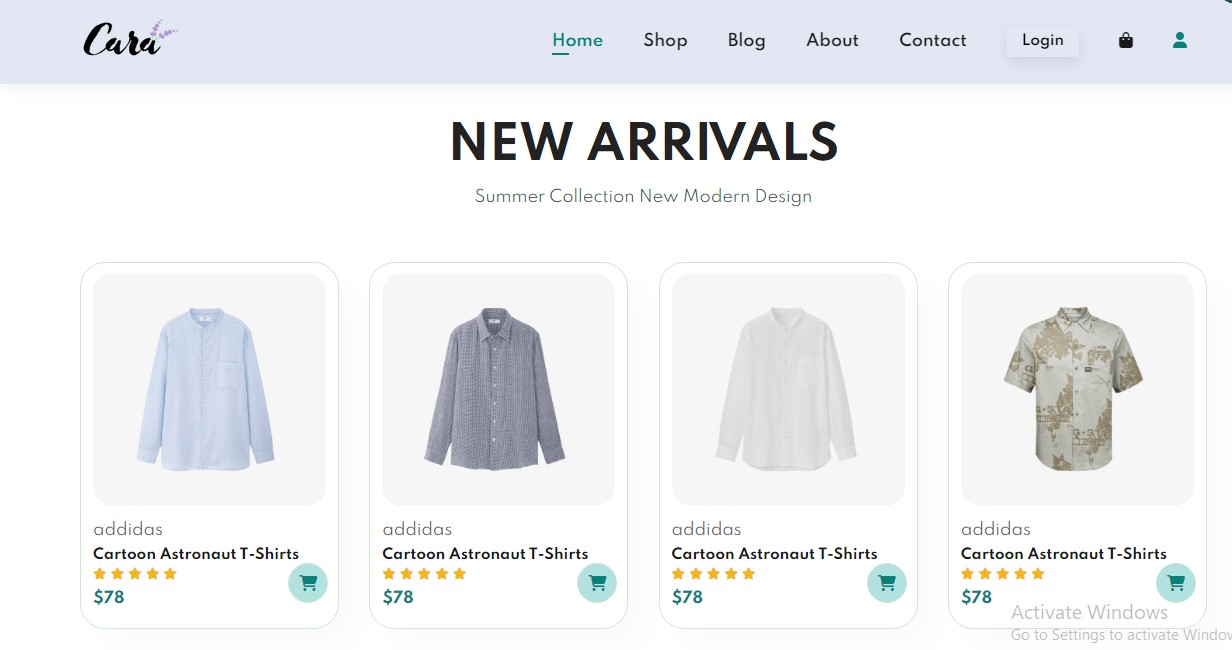
Task: Add the navy checkered shirt to cart
Action: coord(597,583)
